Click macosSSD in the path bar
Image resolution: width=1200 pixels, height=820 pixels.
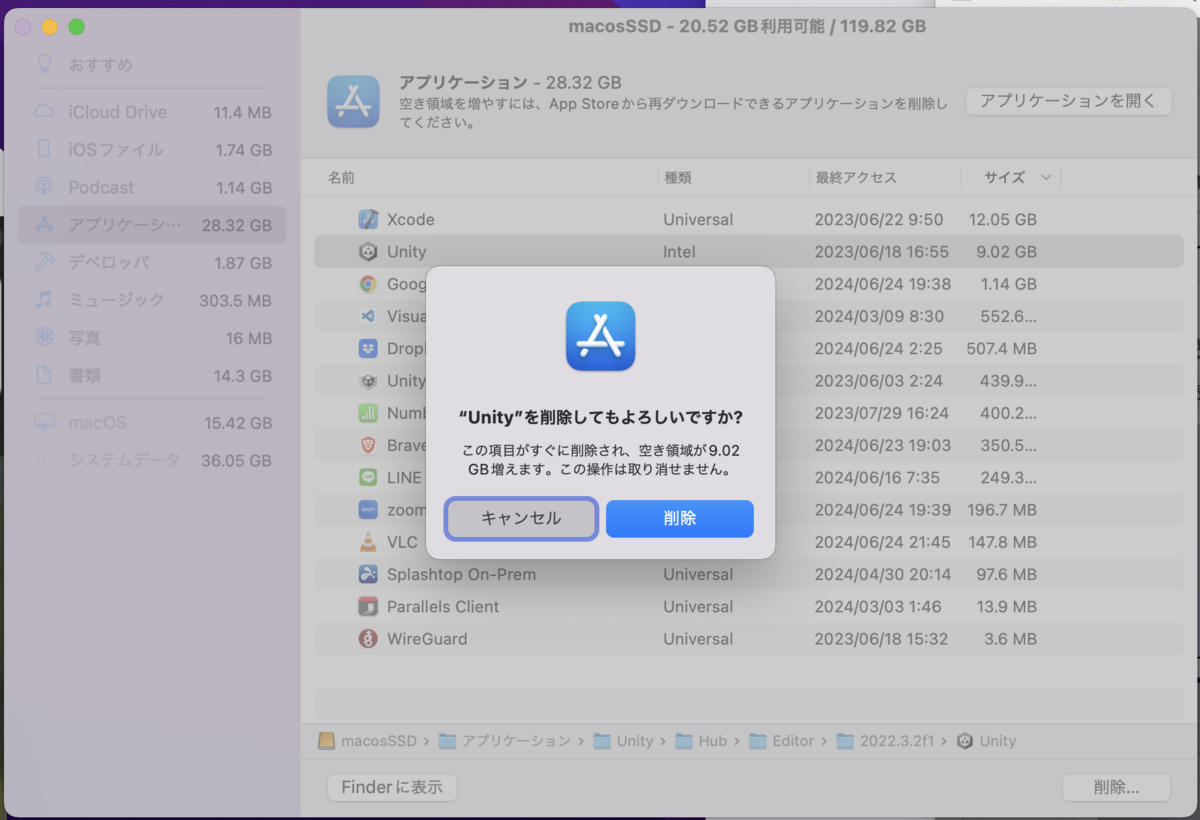click(367, 741)
